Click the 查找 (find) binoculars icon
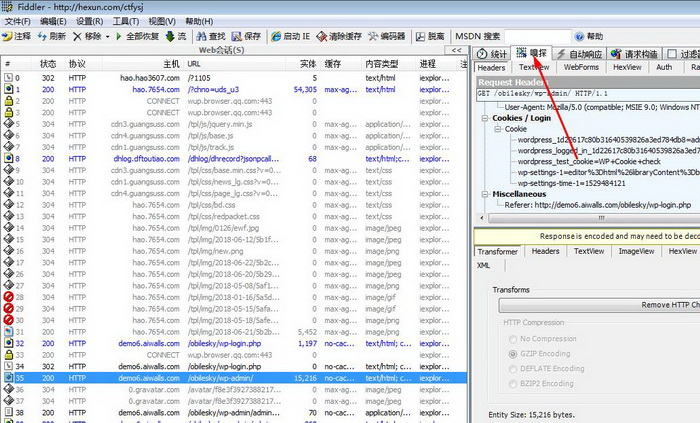Screen dimensions: 700x423 click(209, 36)
